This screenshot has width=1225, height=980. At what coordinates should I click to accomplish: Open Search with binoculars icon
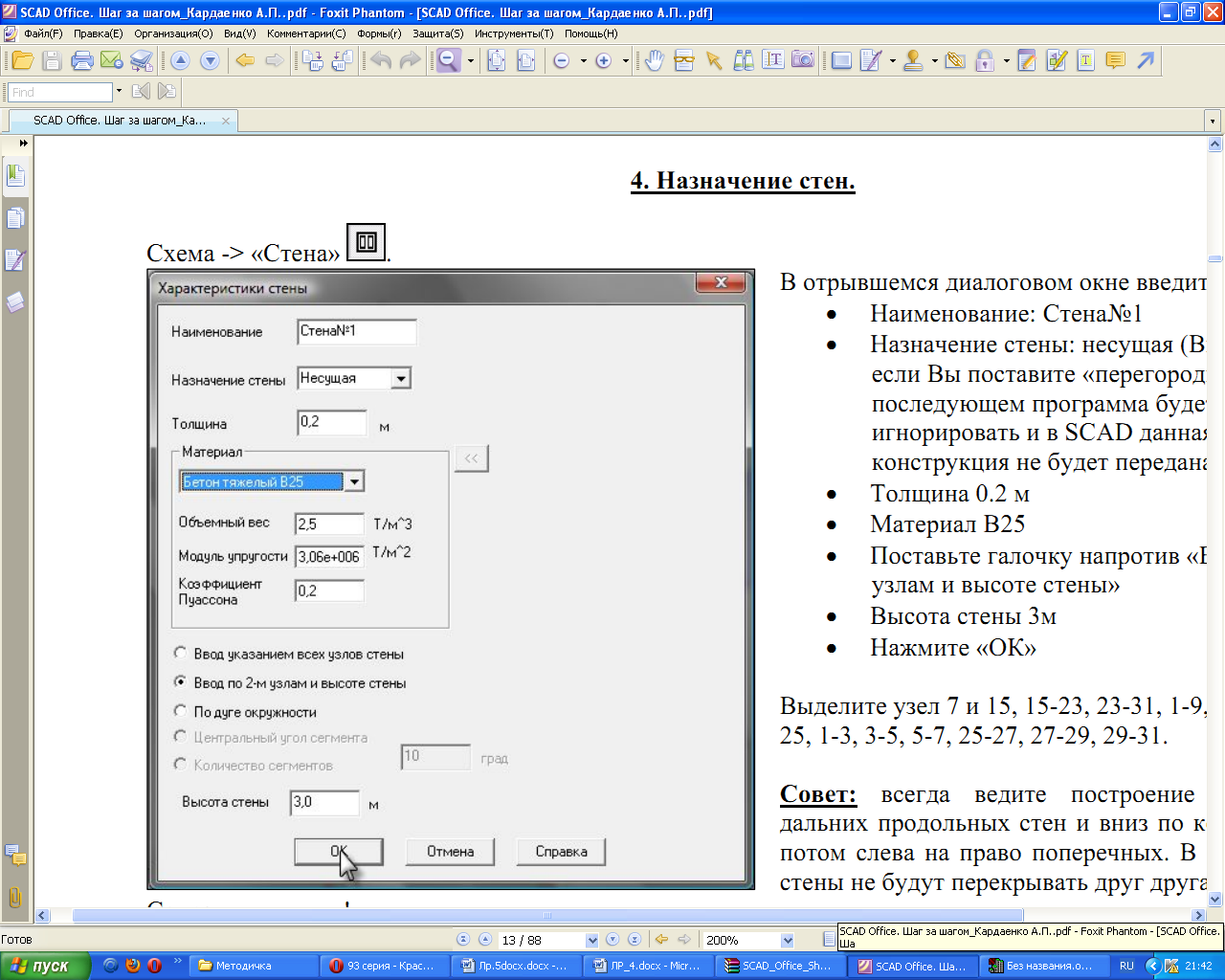pos(744,61)
